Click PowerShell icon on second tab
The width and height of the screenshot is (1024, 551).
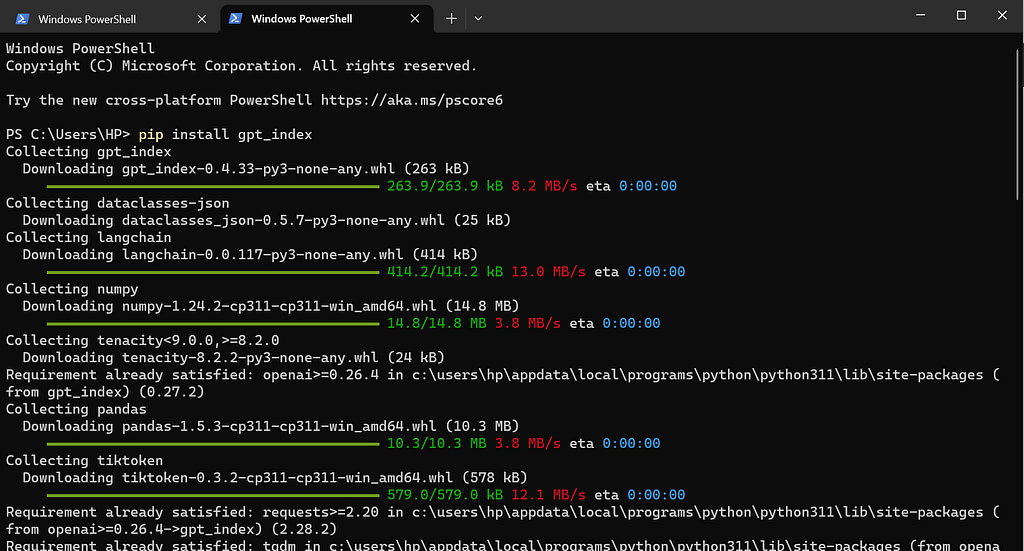pyautogui.click(x=236, y=19)
